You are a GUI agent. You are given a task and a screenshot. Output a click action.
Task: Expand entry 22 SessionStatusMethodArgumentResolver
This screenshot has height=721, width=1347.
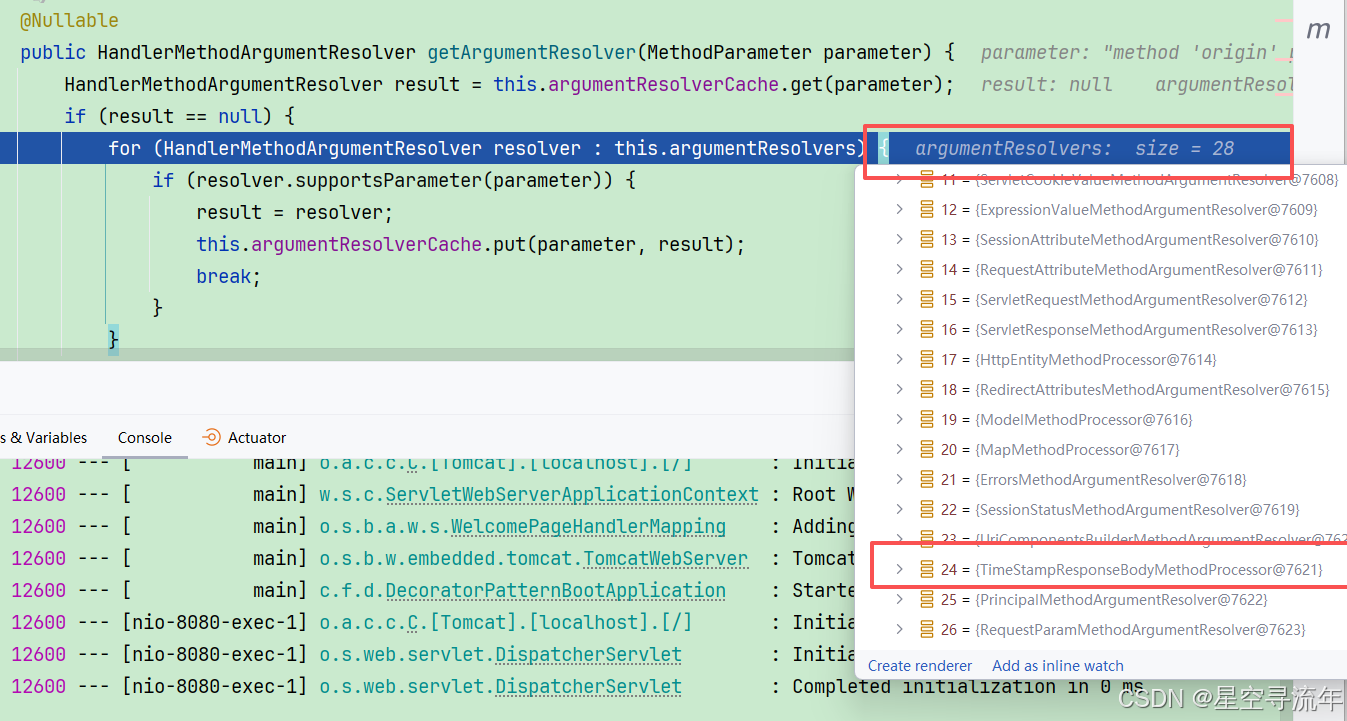pos(899,509)
